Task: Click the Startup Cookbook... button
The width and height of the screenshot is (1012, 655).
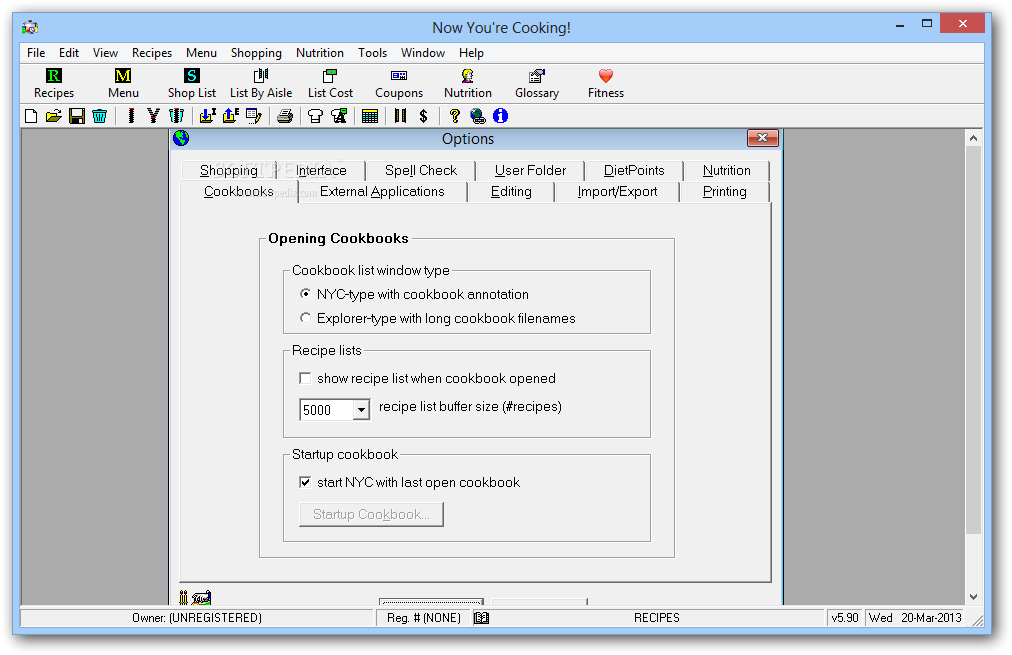Action: point(371,514)
